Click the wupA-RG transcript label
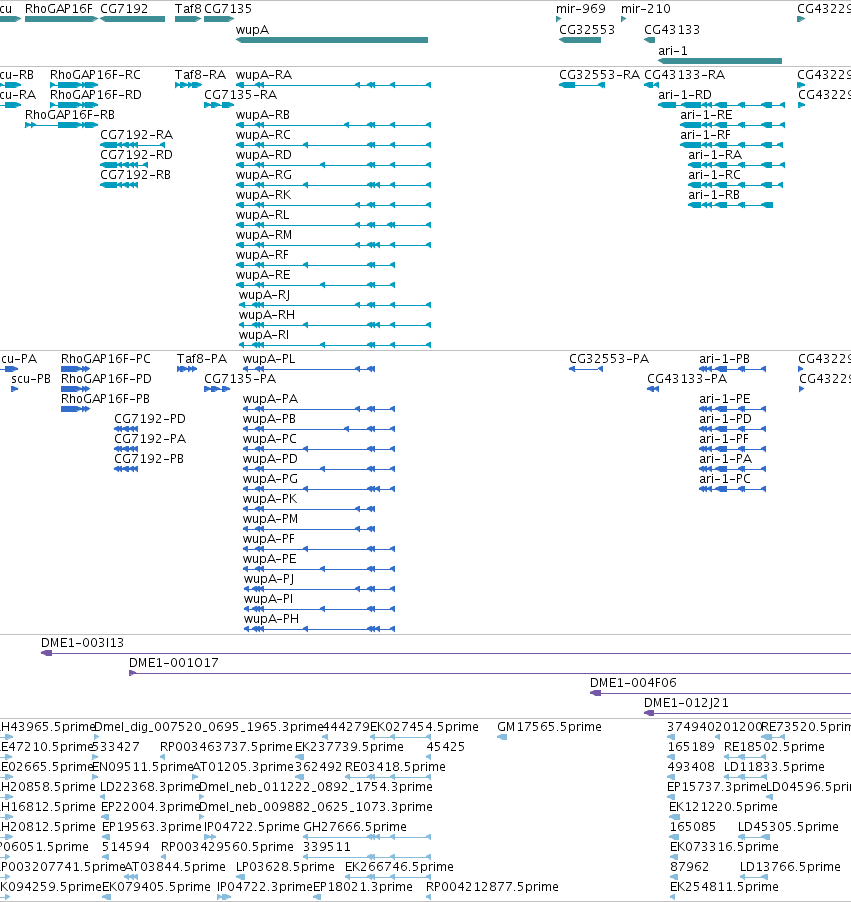The width and height of the screenshot is (851, 902). pos(264,174)
